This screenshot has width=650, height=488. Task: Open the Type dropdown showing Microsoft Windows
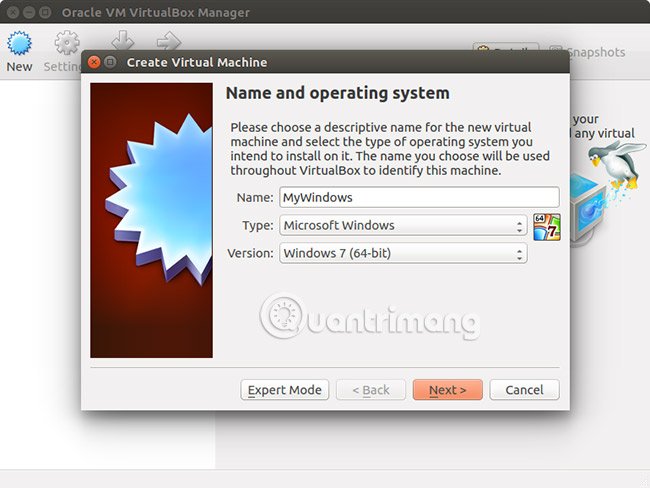coord(403,226)
